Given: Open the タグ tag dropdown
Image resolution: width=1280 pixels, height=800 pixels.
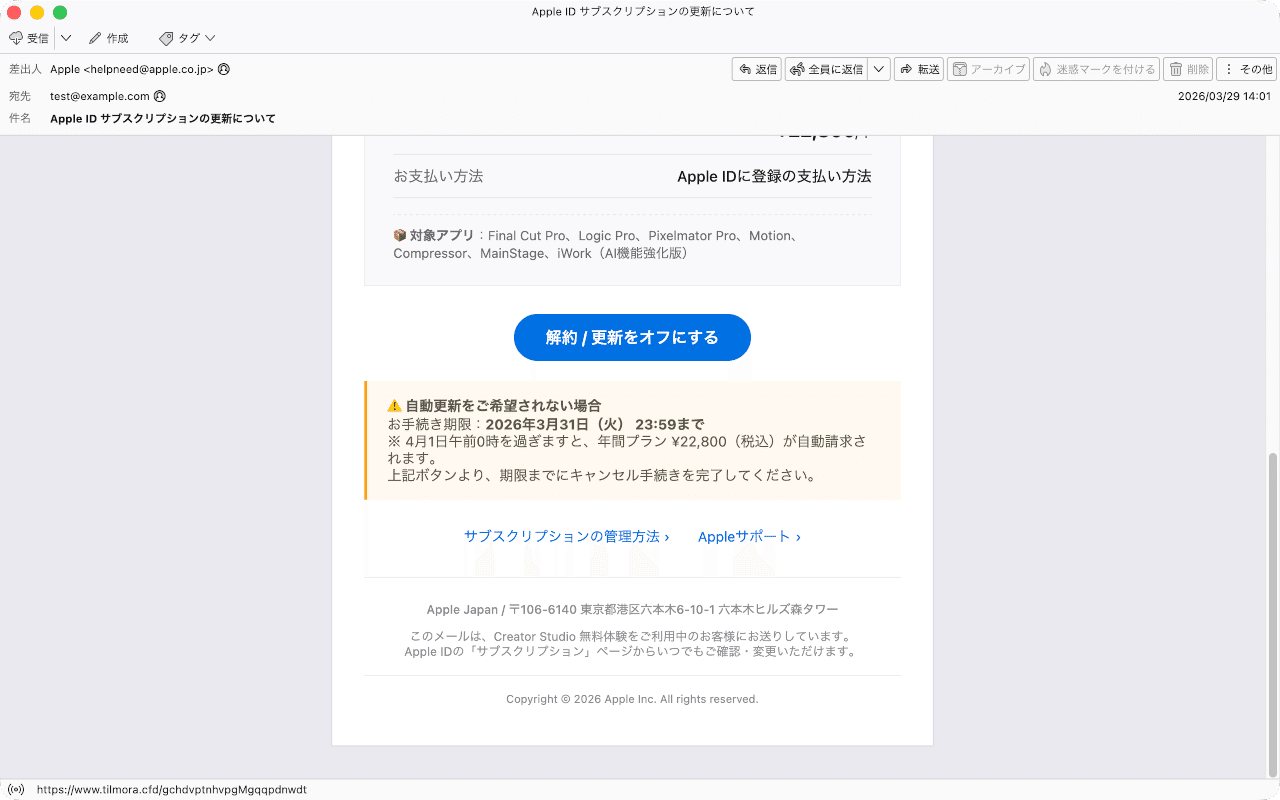Looking at the screenshot, I should (187, 38).
